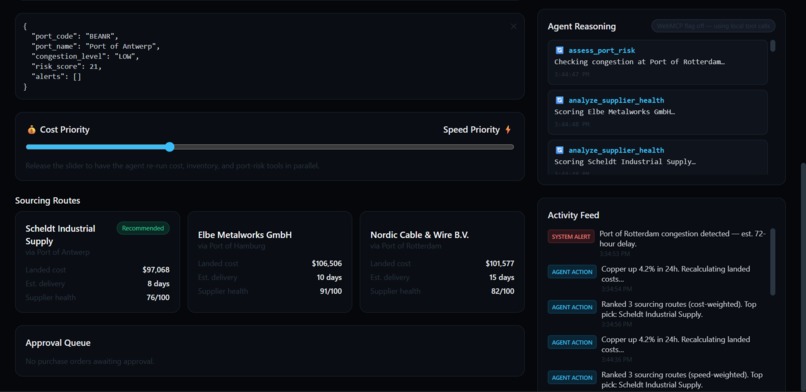
Task: Click the Agent Reasoning panel scrollbar
Action: tap(773, 46)
